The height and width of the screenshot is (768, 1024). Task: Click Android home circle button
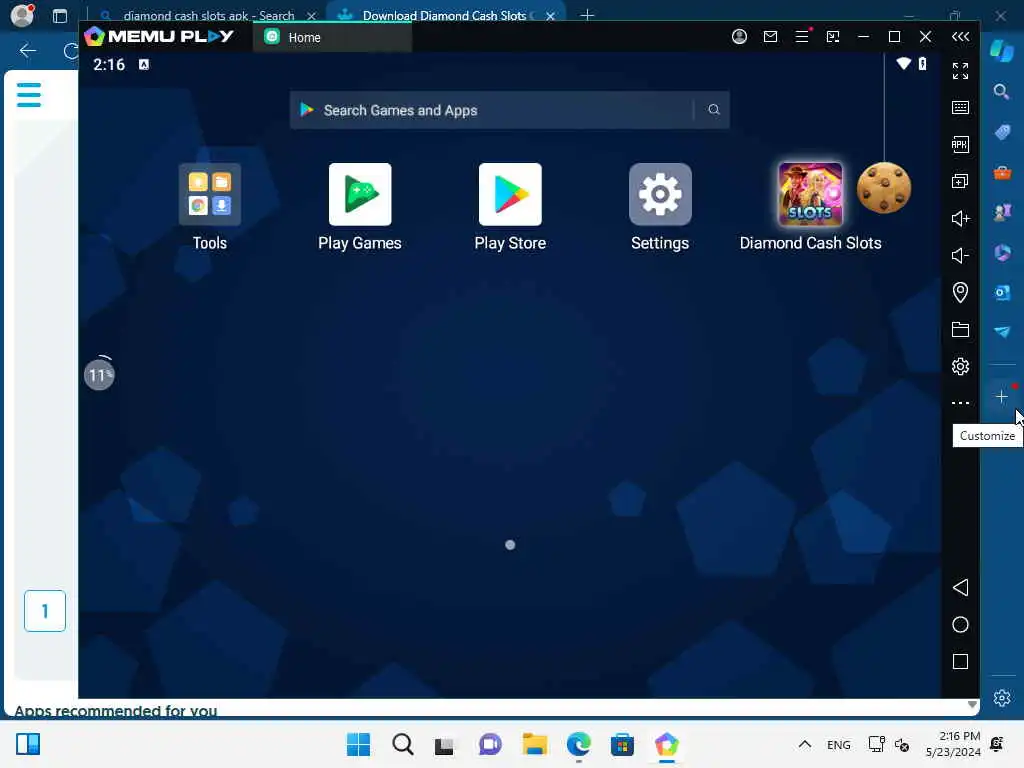click(960, 625)
